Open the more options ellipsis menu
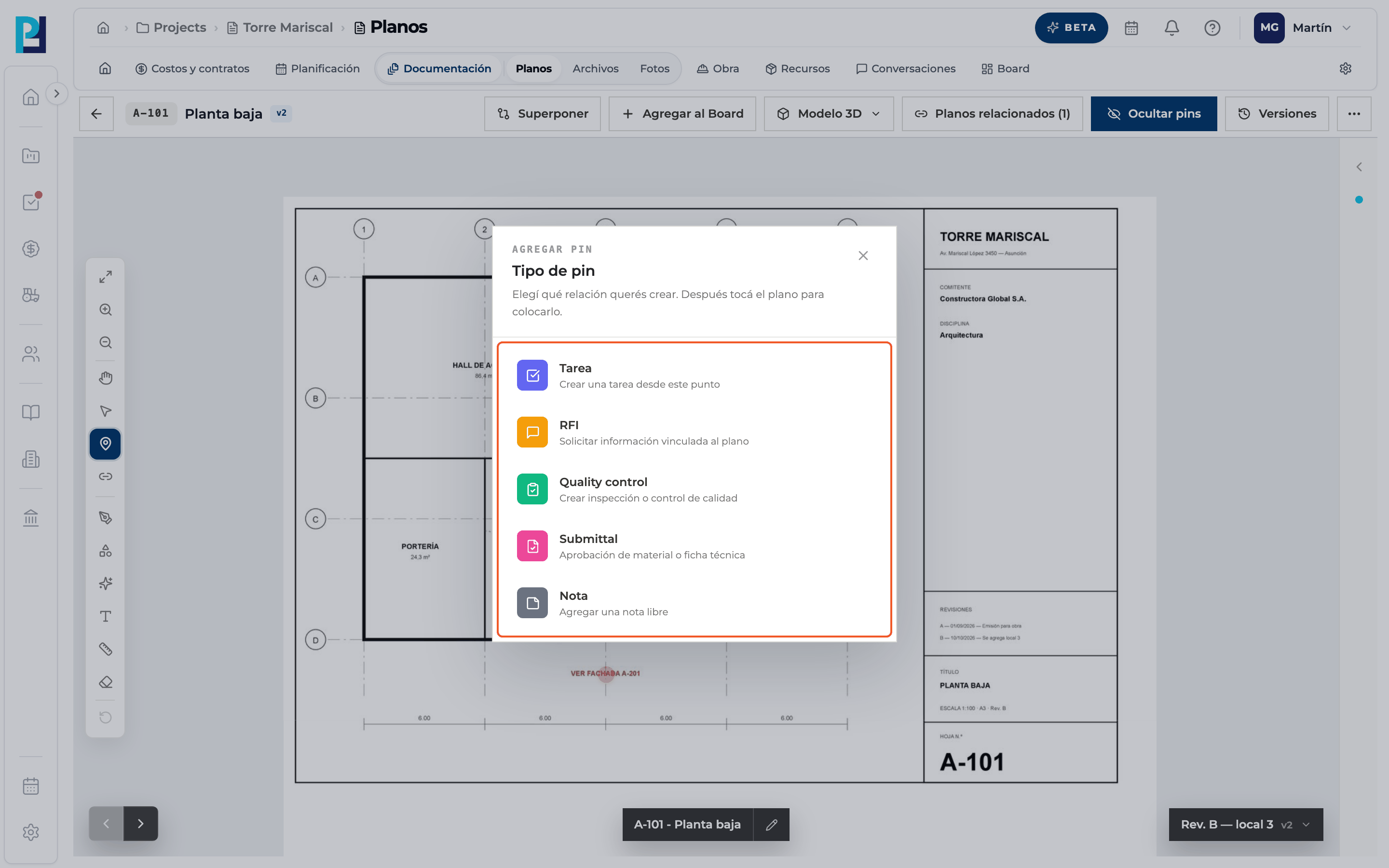 tap(1354, 114)
